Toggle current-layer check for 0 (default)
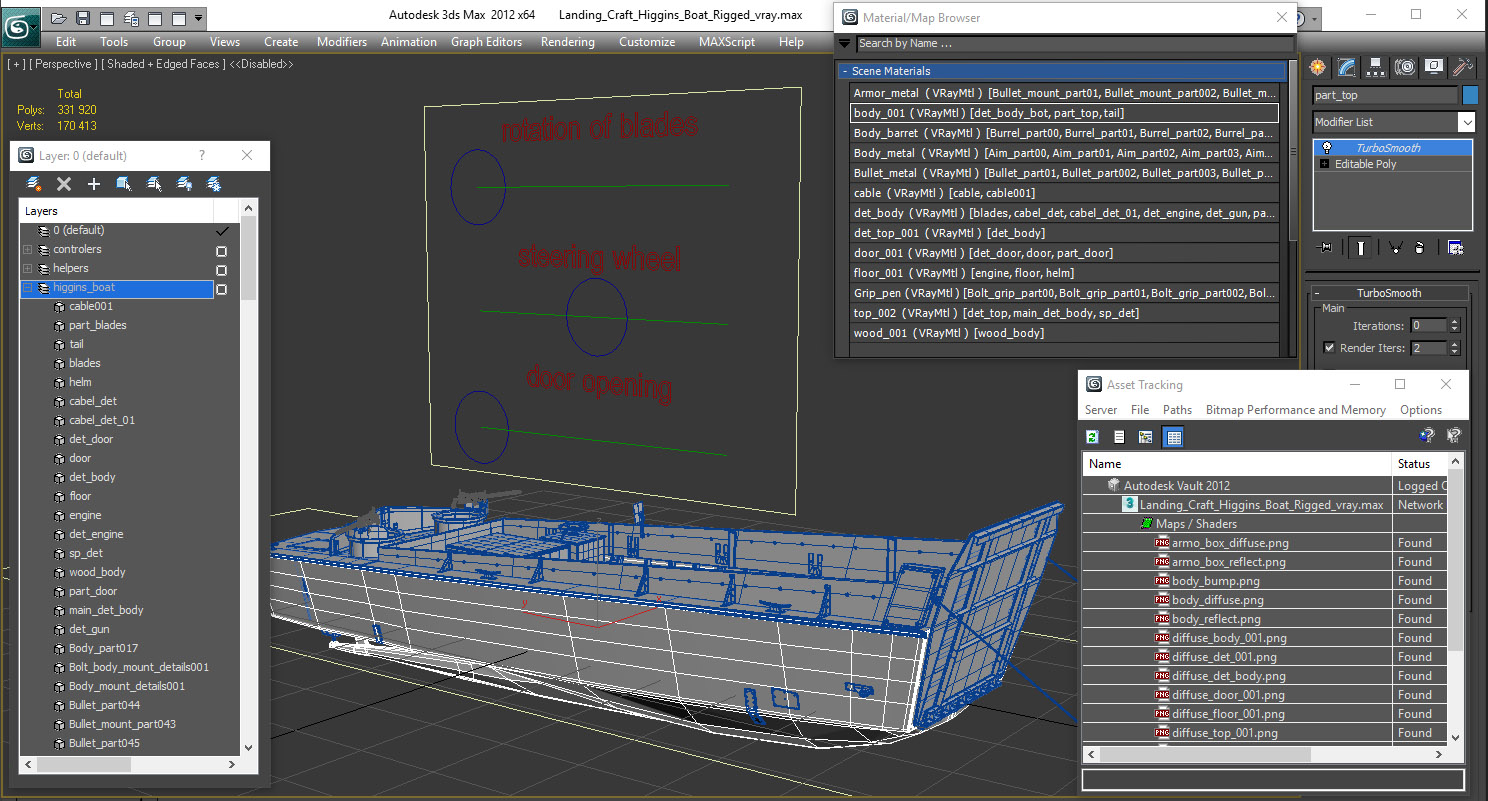 [223, 231]
